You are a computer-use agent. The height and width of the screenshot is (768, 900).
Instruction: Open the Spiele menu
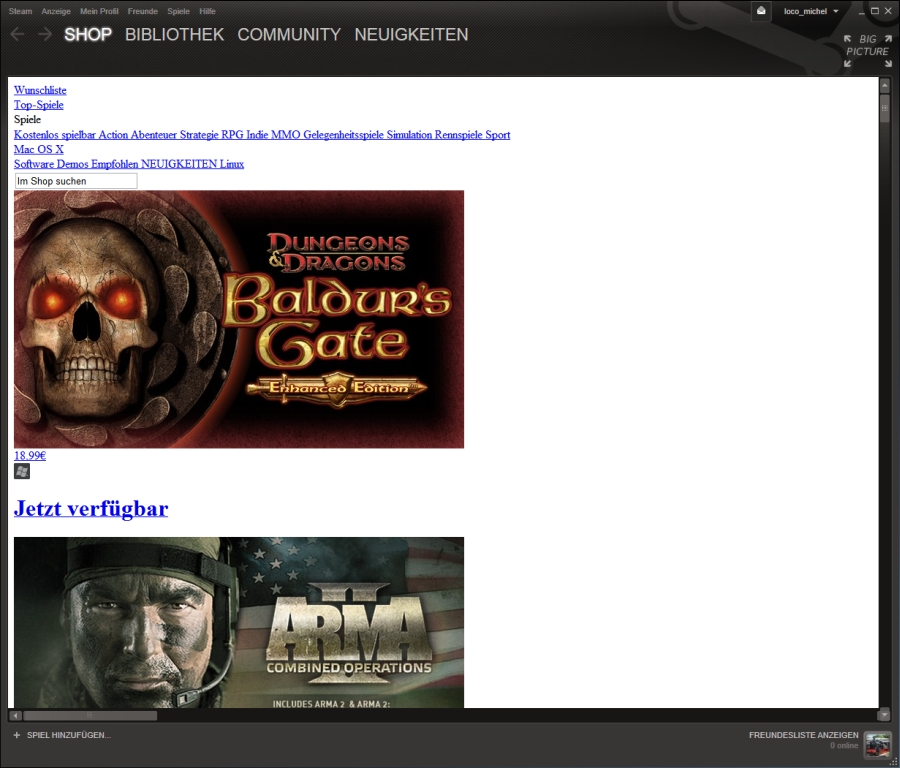click(x=179, y=11)
